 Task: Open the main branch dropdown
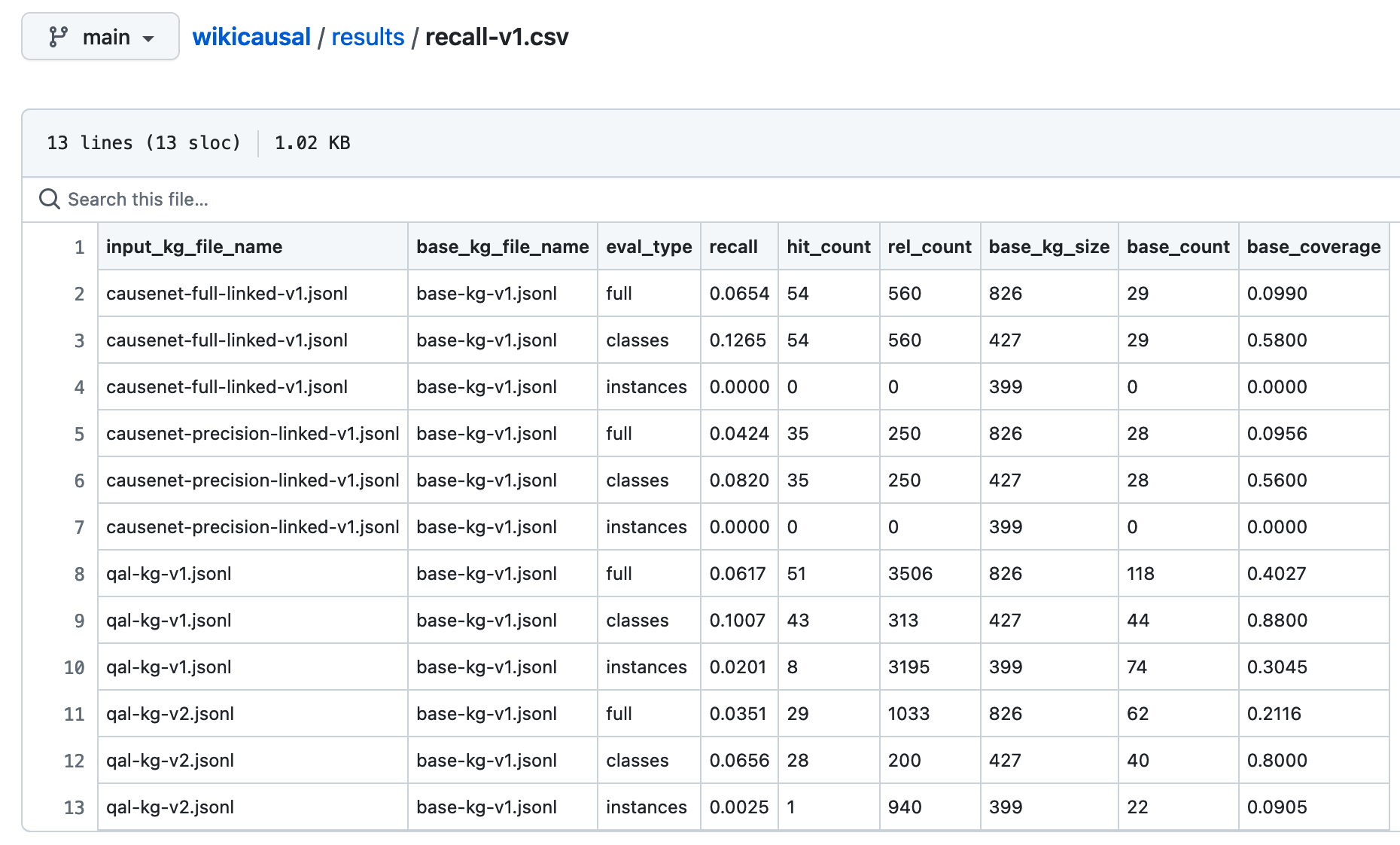pyautogui.click(x=100, y=37)
